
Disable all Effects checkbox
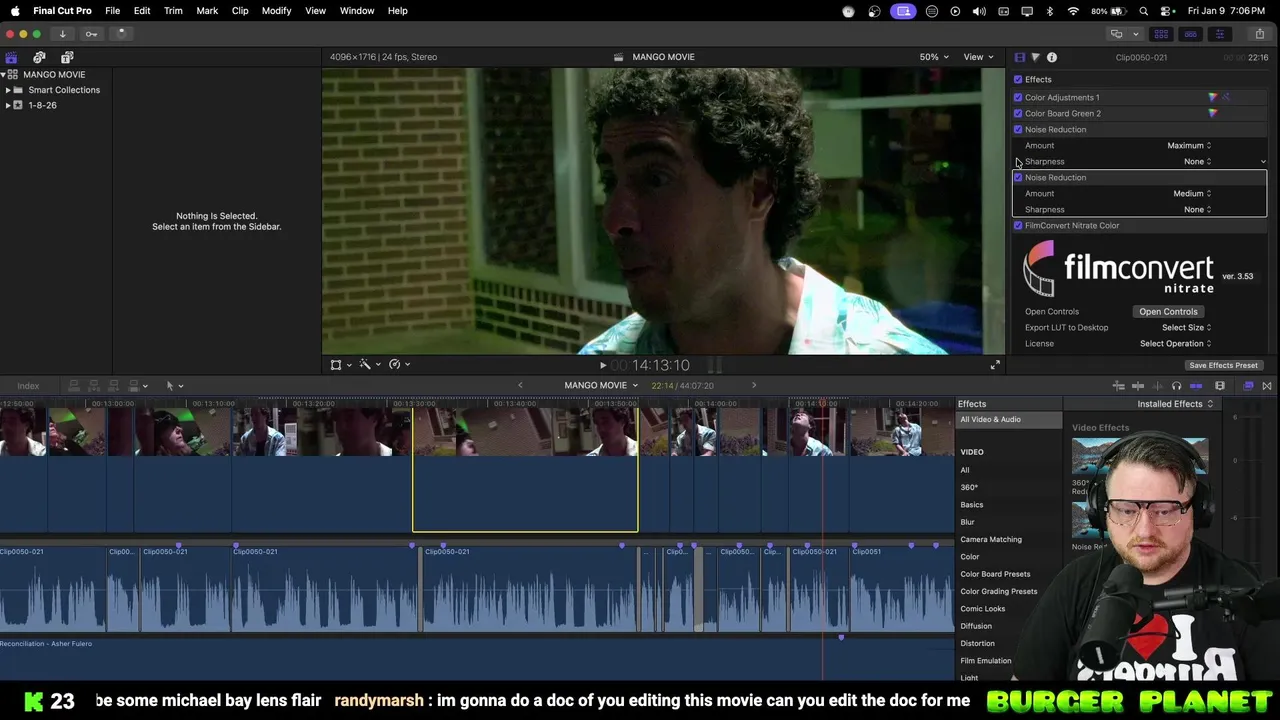click(1018, 79)
